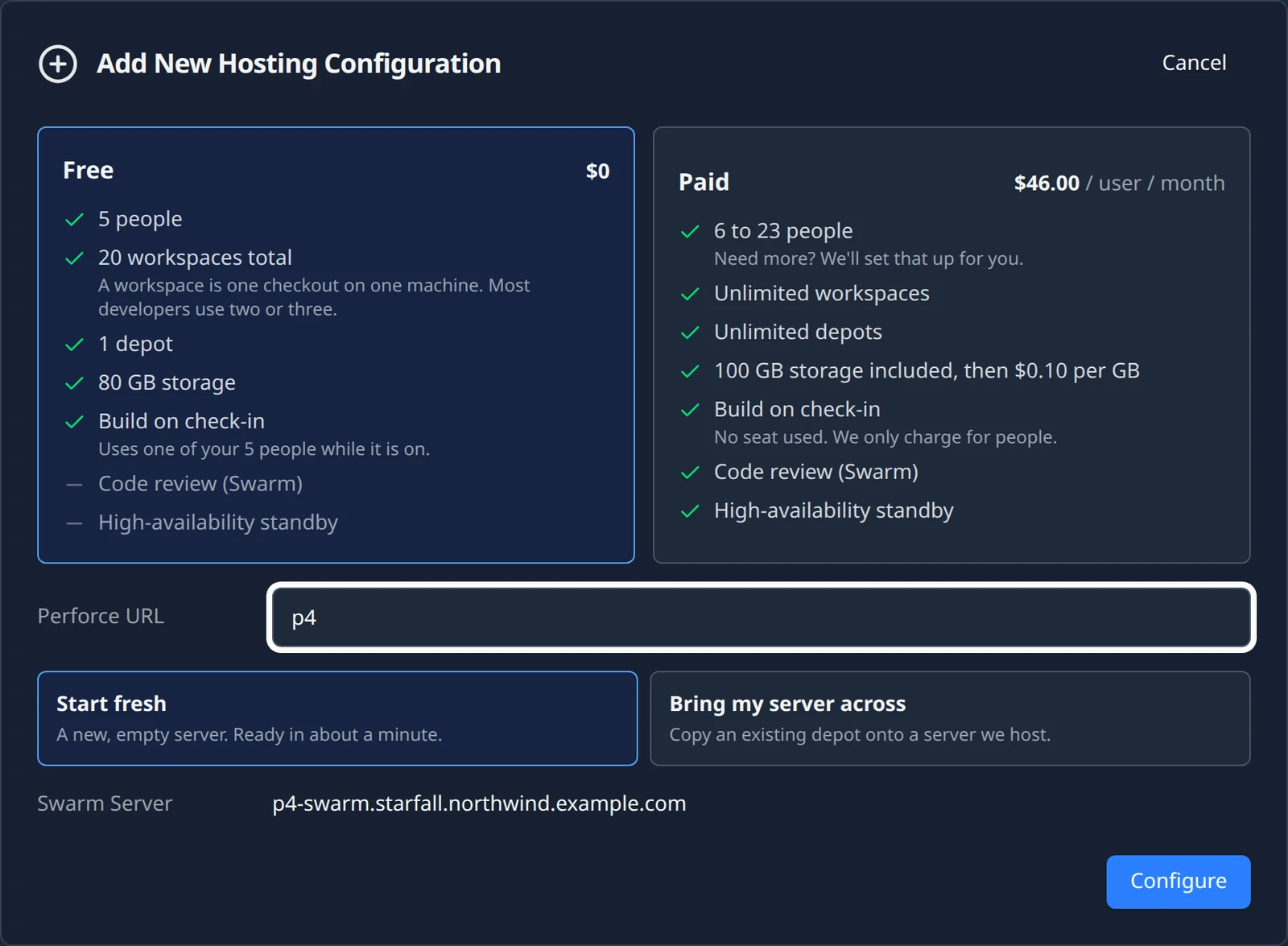Focus the Perforce URL input field
Screen dimensions: 1288x946
tap(762, 618)
